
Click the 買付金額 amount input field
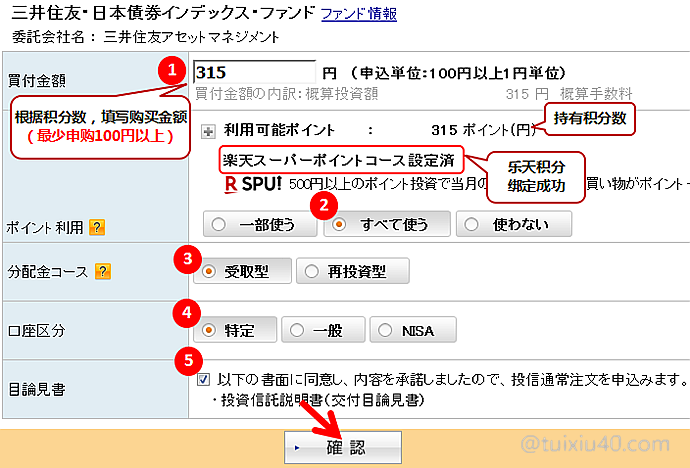coord(254,72)
